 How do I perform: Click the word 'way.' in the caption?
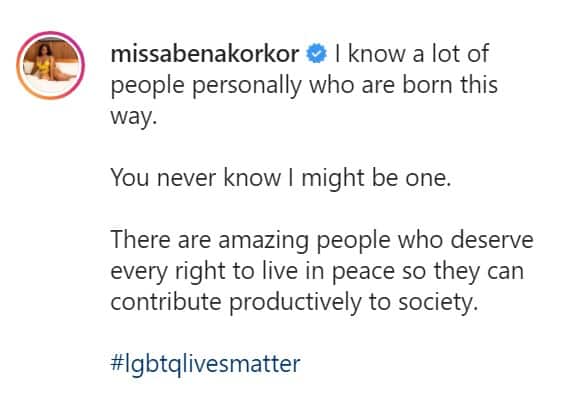point(133,117)
